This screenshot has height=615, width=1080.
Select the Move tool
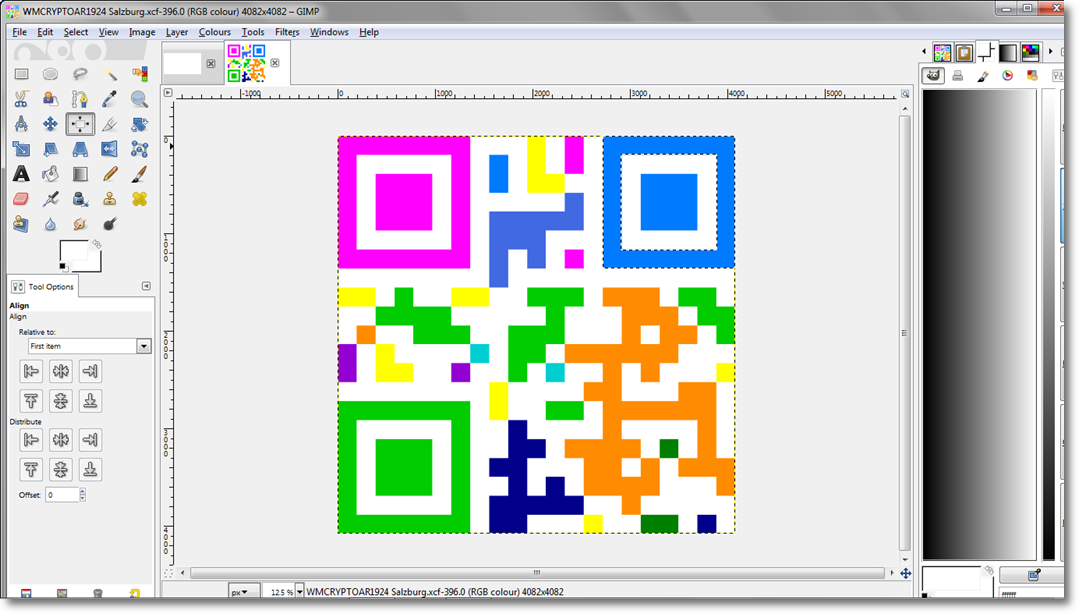[50, 124]
